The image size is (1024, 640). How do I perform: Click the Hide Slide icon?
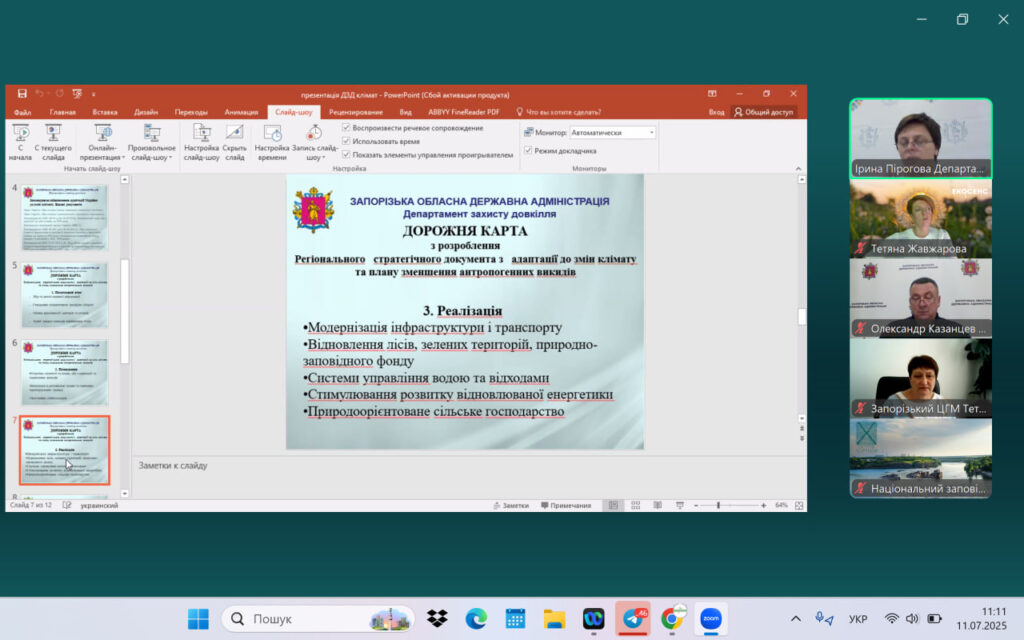click(x=234, y=141)
